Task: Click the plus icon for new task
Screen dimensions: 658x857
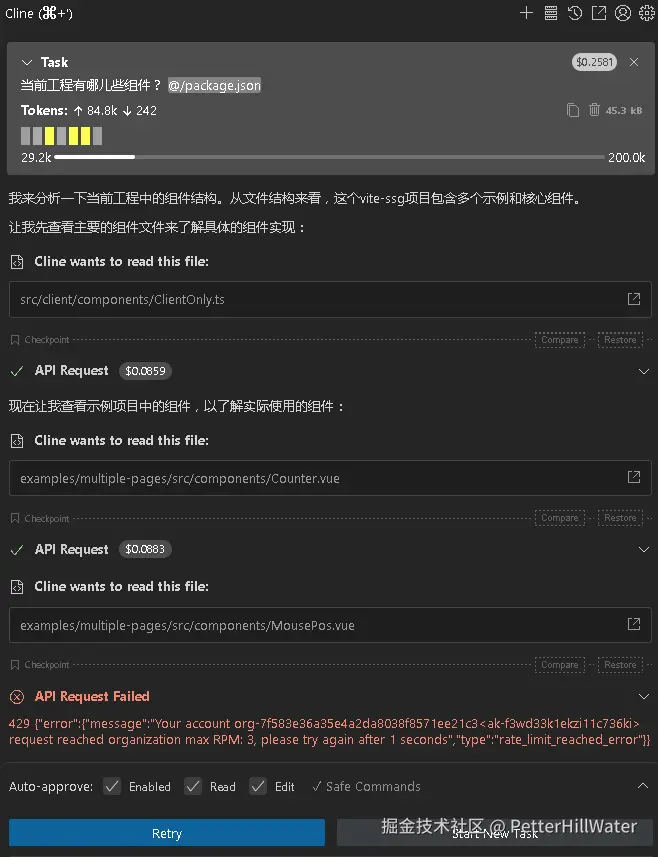Action: point(526,13)
